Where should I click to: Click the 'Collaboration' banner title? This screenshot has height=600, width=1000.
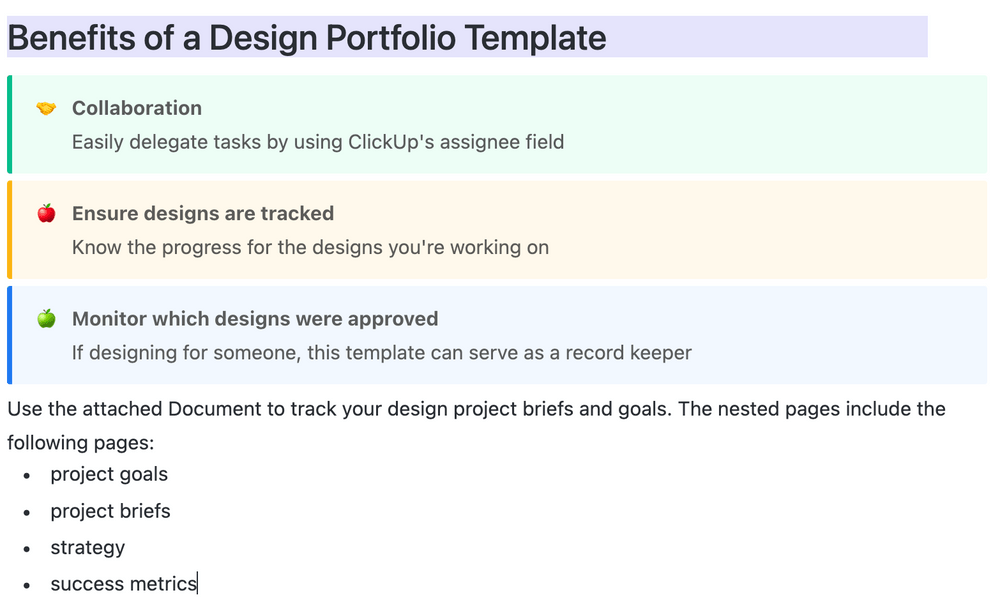coord(137,108)
